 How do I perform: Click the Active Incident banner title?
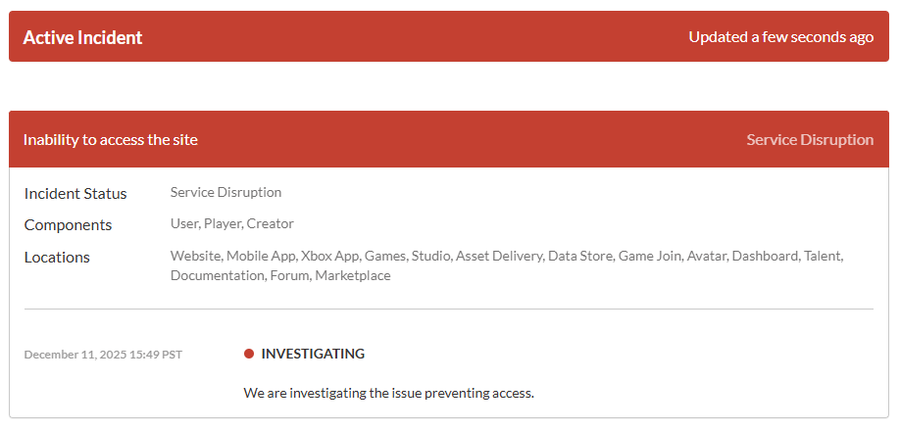[x=83, y=37]
